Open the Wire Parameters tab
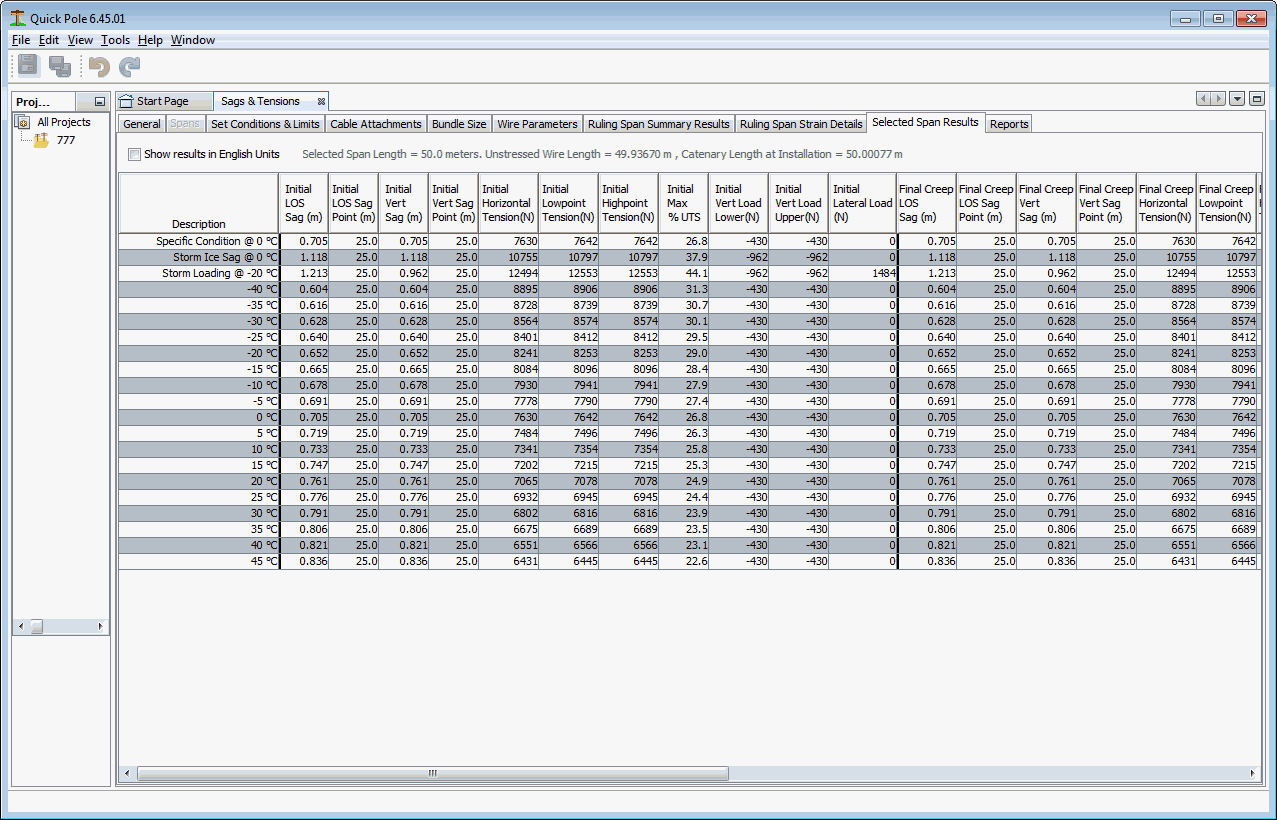This screenshot has height=820, width=1277. tap(537, 124)
